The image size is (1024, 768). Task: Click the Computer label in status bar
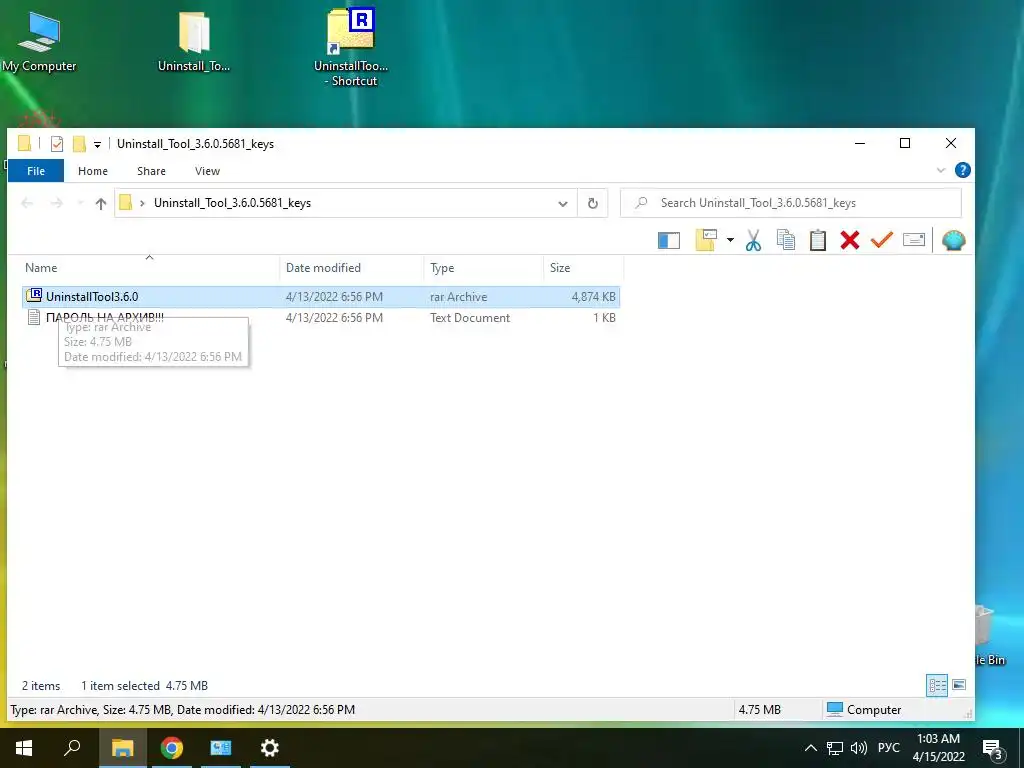coord(874,710)
